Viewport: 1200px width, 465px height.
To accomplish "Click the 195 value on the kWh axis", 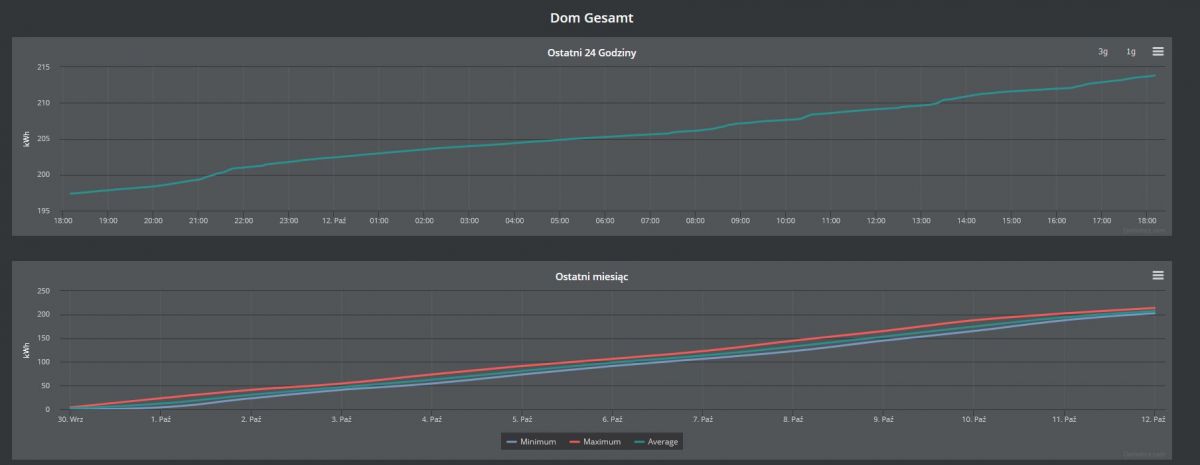I will (44, 211).
